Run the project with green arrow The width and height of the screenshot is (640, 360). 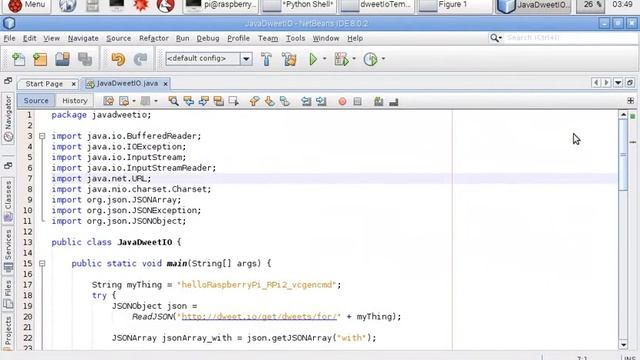pyautogui.click(x=313, y=59)
